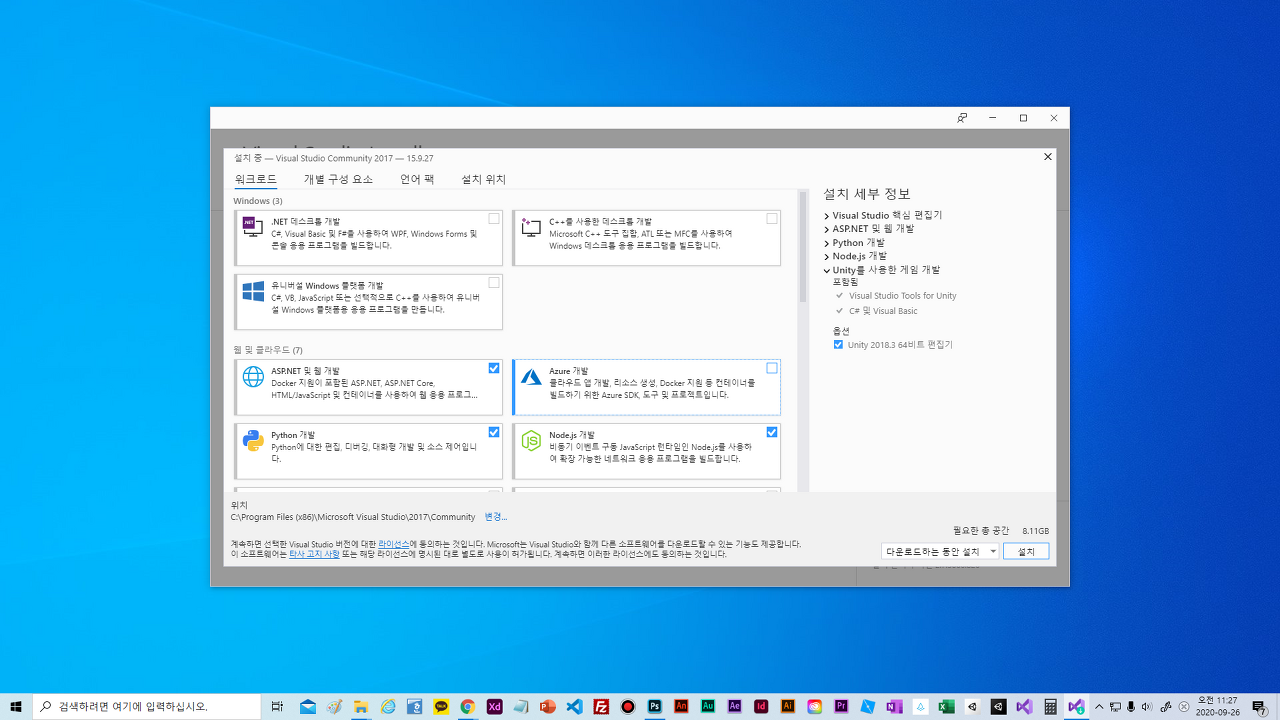Click the 설치 install button
Screen dimensions: 1280x720
tap(1026, 551)
